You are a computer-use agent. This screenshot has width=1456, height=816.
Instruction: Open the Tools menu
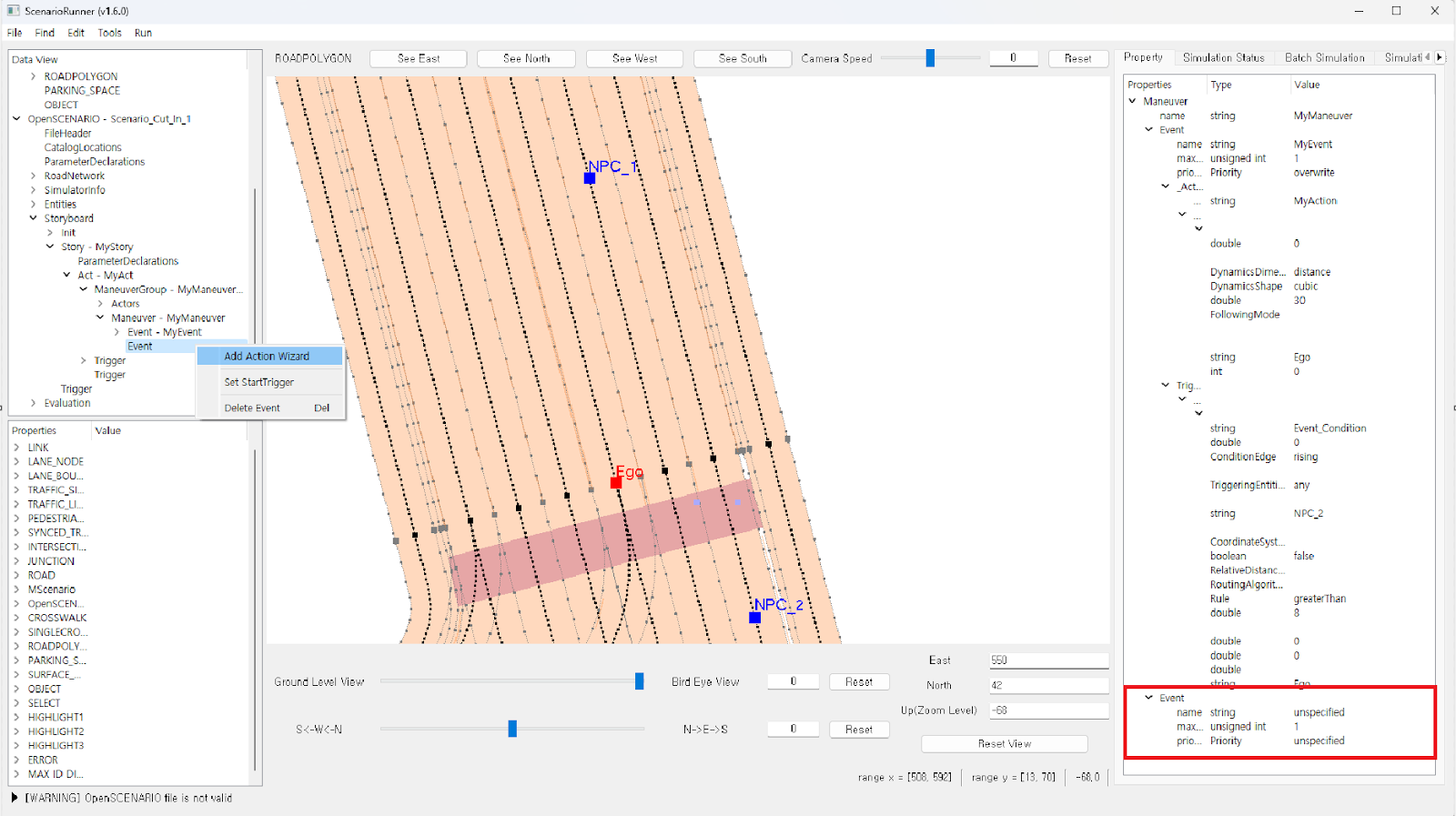[x=109, y=33]
